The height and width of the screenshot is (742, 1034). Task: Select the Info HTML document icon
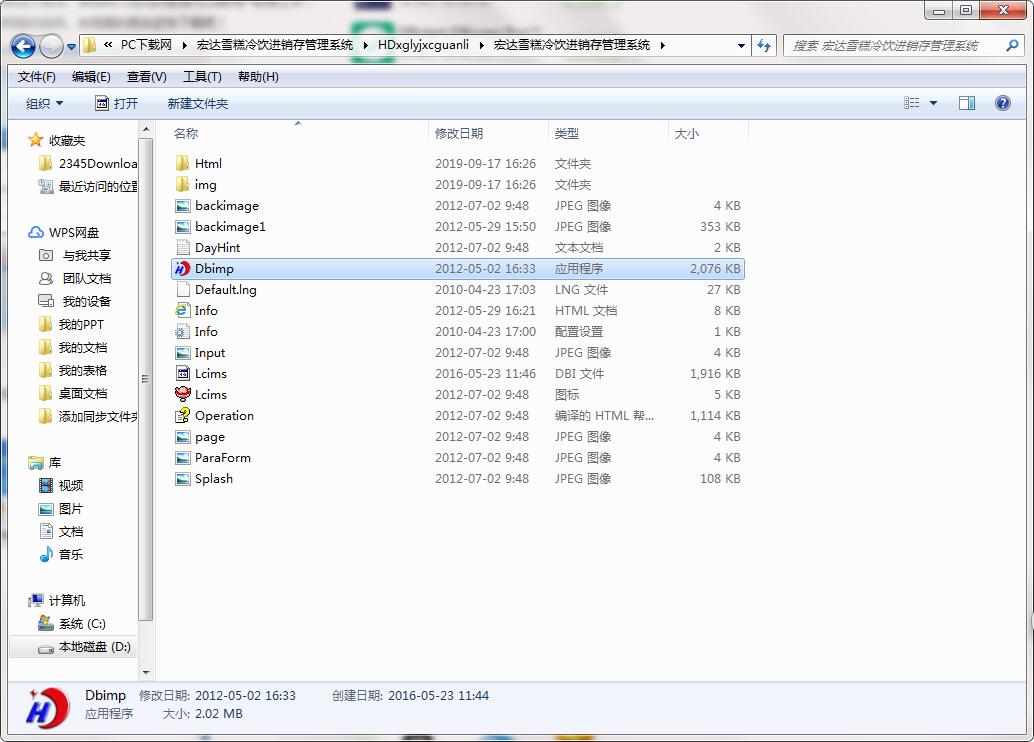pos(183,311)
